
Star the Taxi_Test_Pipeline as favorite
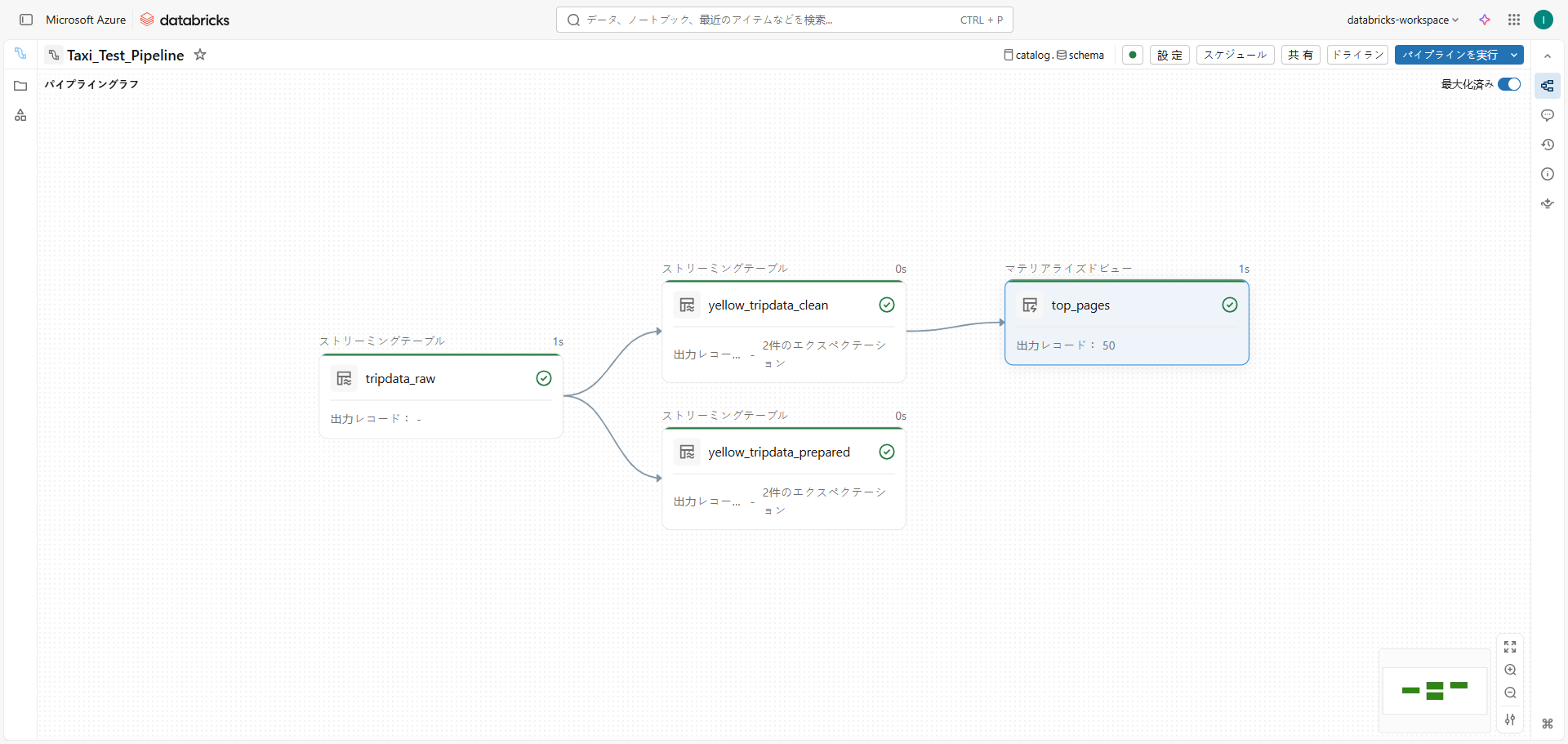pos(200,55)
